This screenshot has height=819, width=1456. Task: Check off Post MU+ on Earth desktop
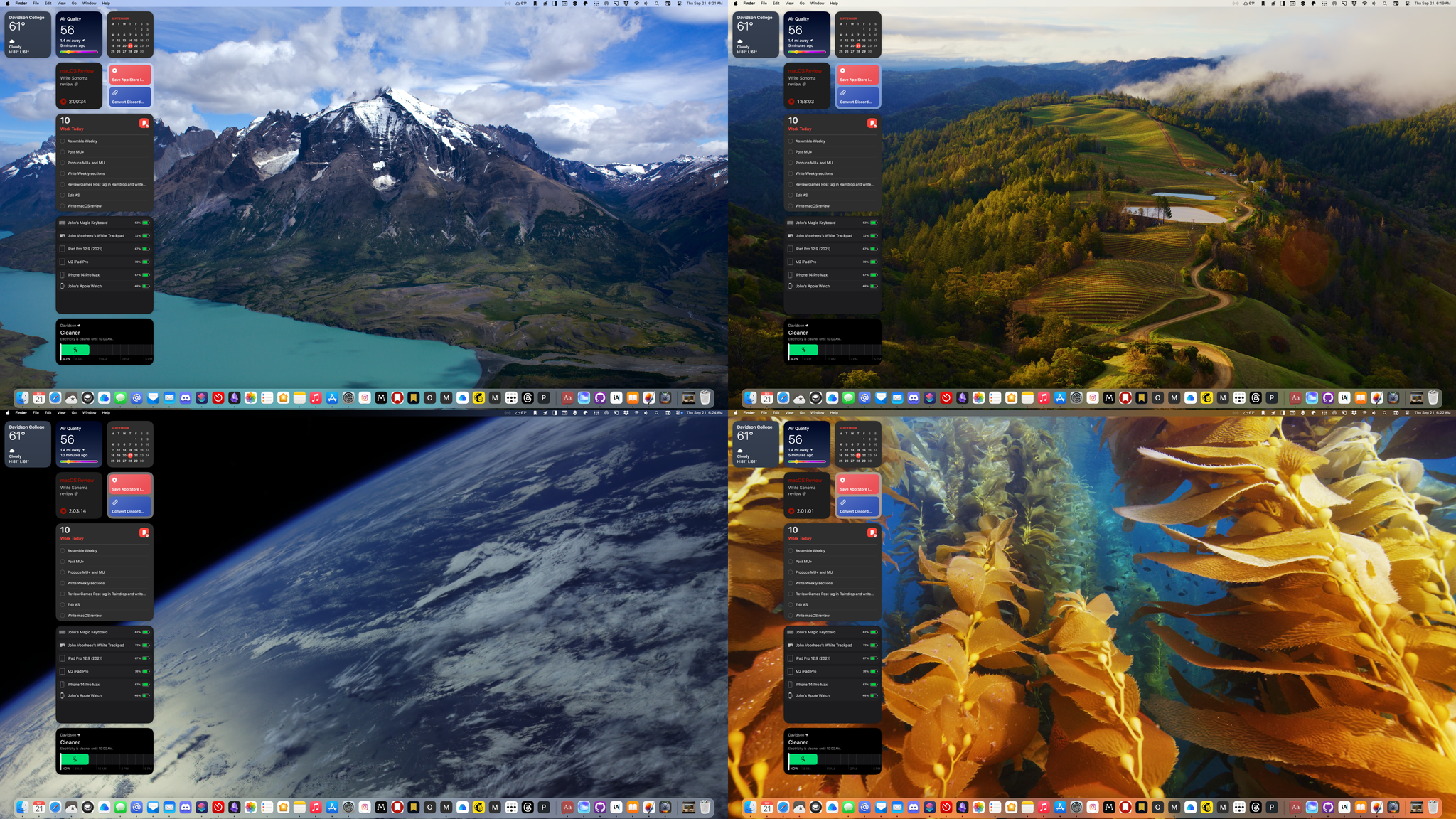coord(63,562)
